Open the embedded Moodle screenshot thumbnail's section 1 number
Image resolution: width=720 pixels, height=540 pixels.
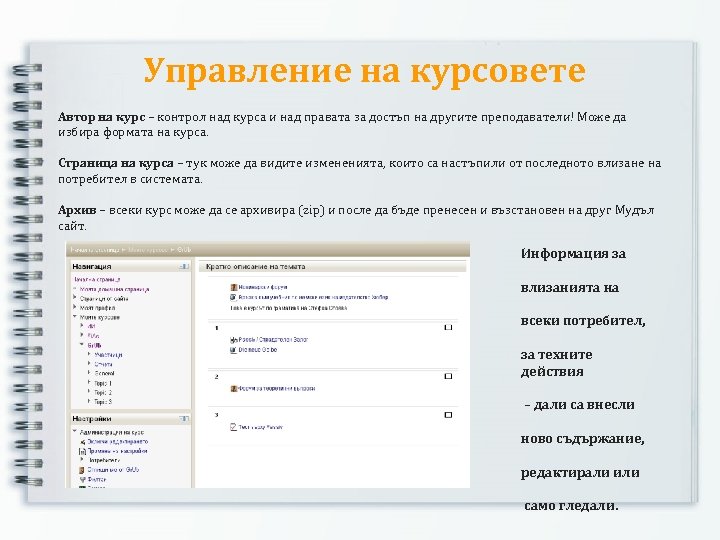[217, 328]
